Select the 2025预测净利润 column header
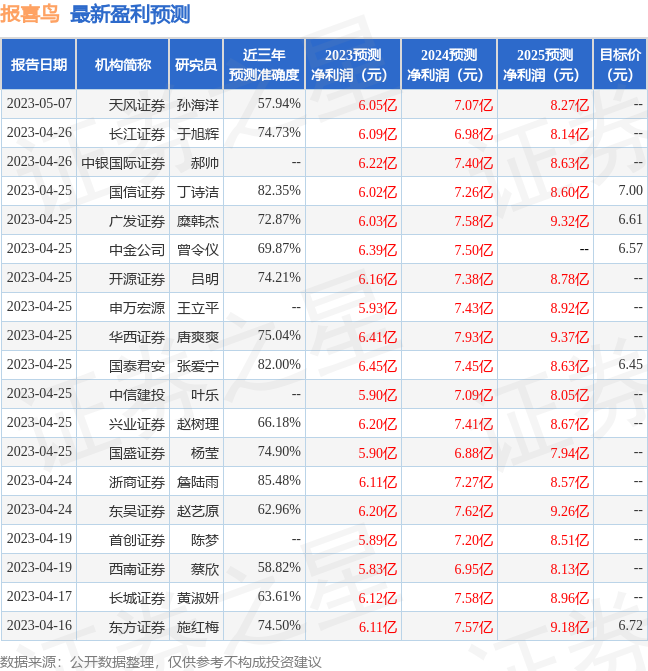 click(544, 65)
